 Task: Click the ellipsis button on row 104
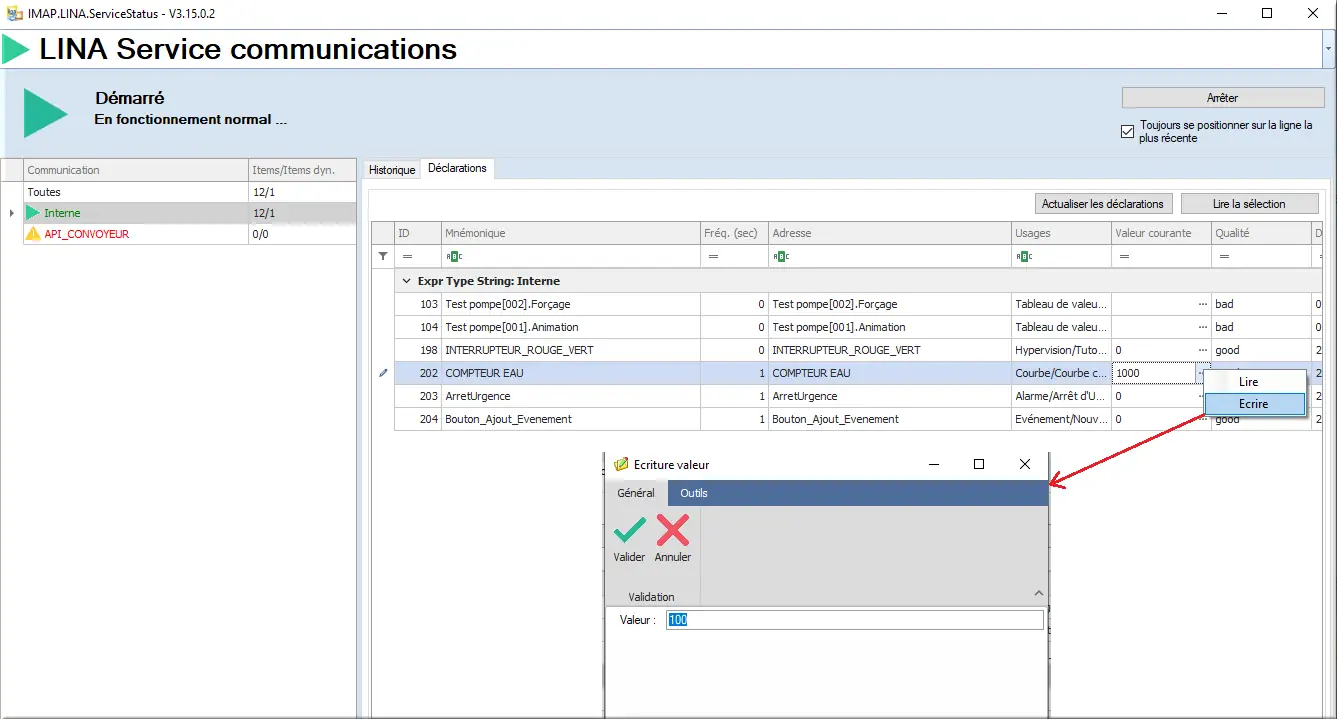(1203, 327)
